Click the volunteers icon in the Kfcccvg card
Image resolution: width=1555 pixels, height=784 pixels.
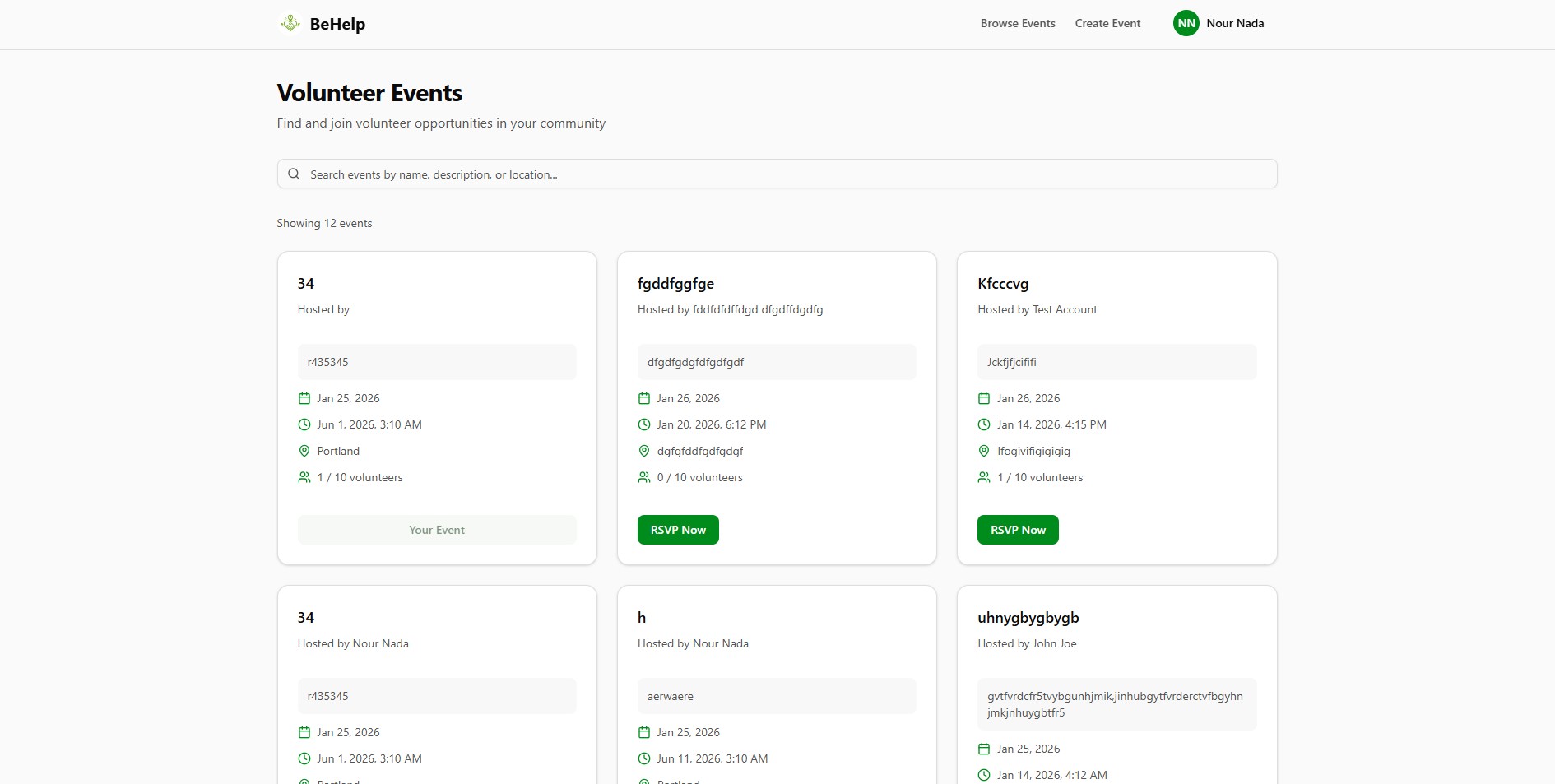pyautogui.click(x=984, y=477)
